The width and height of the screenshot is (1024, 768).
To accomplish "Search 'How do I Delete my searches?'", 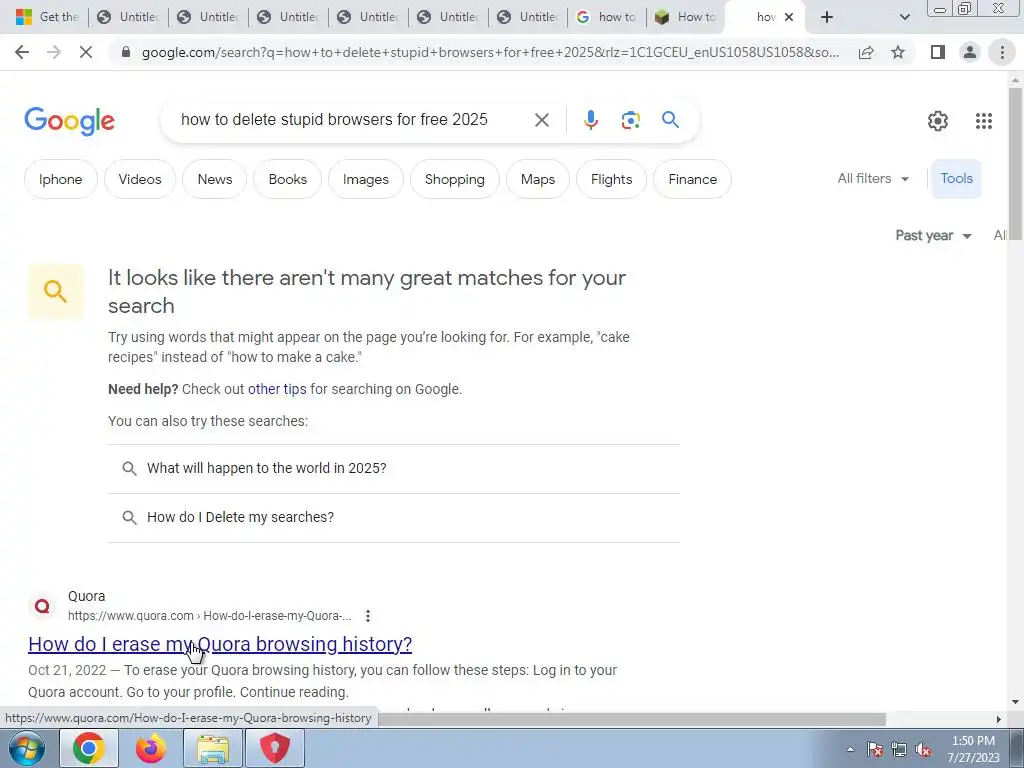I will (394, 518).
